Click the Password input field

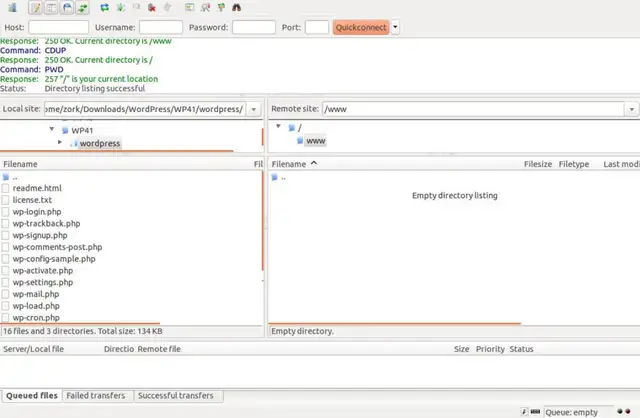[253, 27]
